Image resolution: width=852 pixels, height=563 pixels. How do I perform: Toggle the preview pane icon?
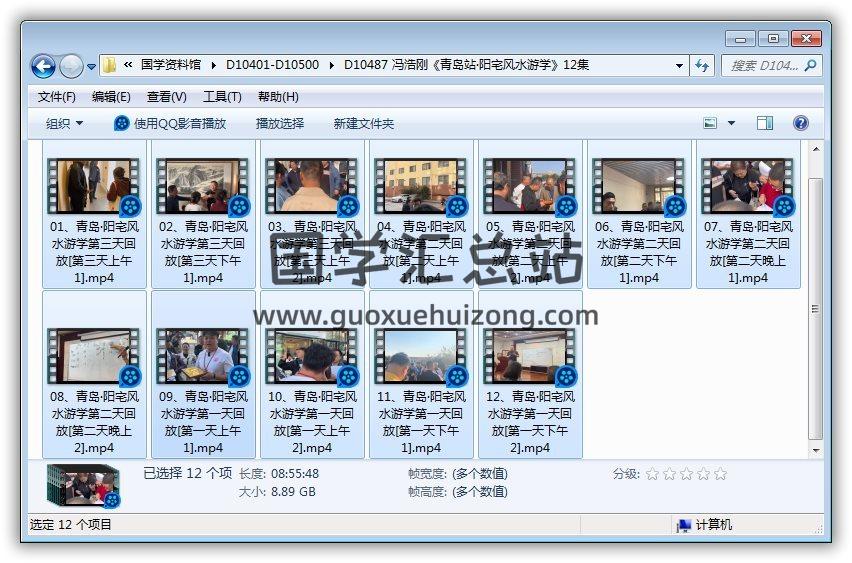pos(765,123)
